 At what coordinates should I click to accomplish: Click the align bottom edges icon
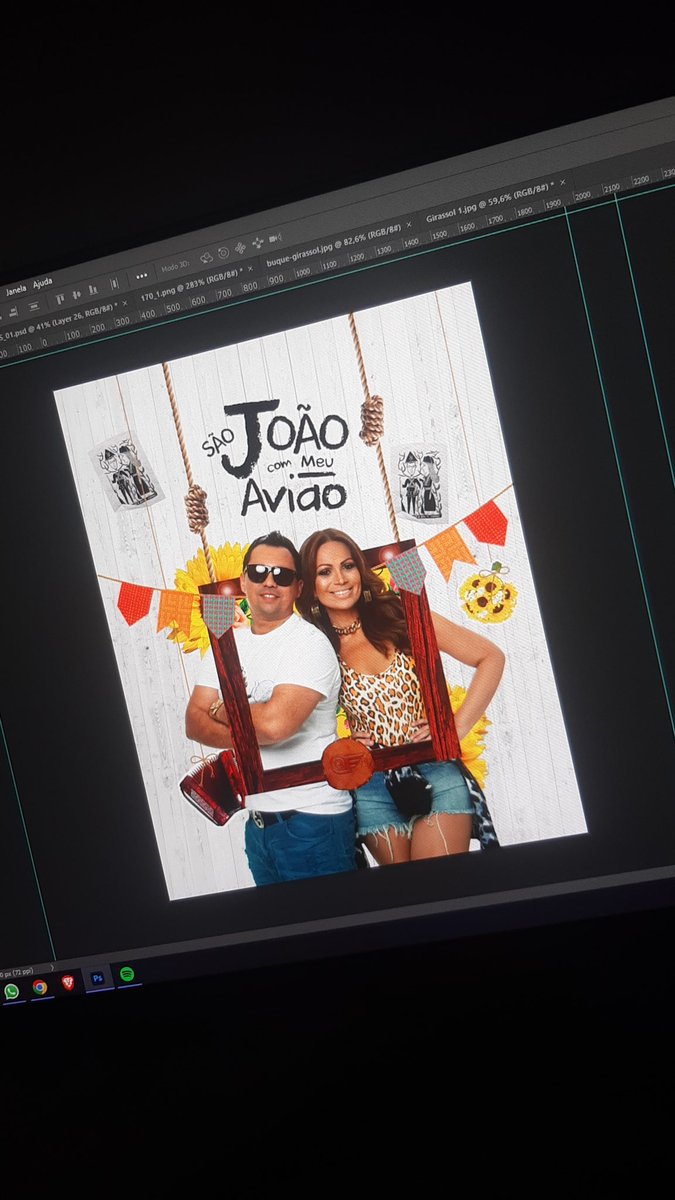[92, 289]
